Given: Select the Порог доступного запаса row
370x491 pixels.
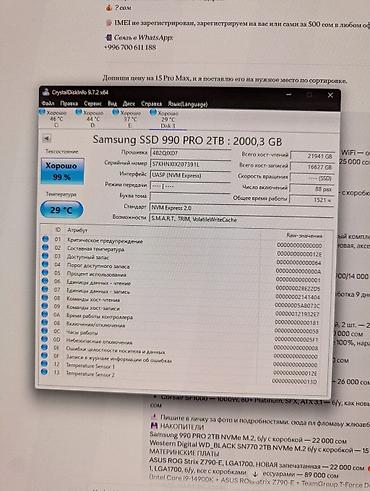Looking at the screenshot, I should click(182, 267).
